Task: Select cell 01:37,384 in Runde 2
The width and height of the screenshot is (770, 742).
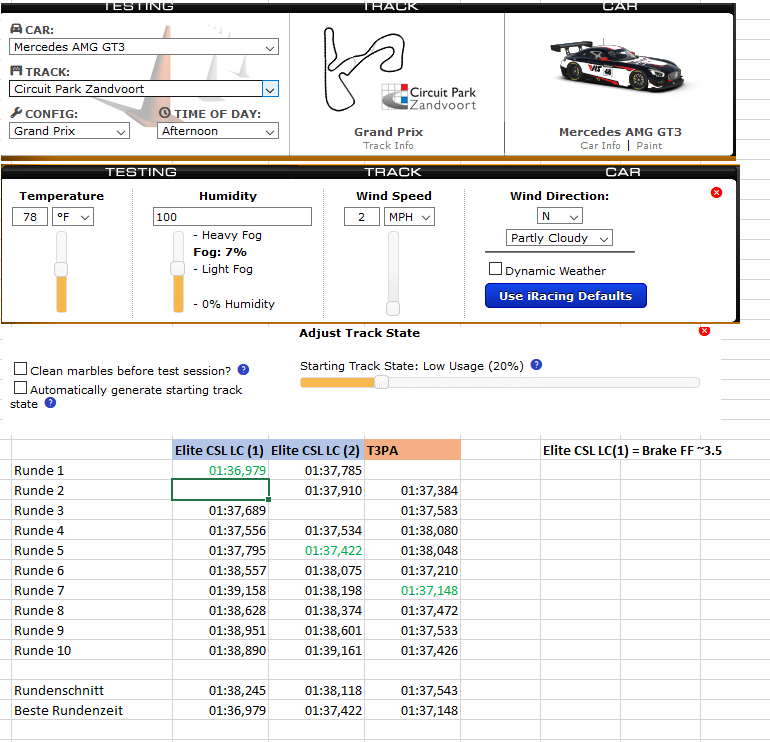Action: [412, 490]
